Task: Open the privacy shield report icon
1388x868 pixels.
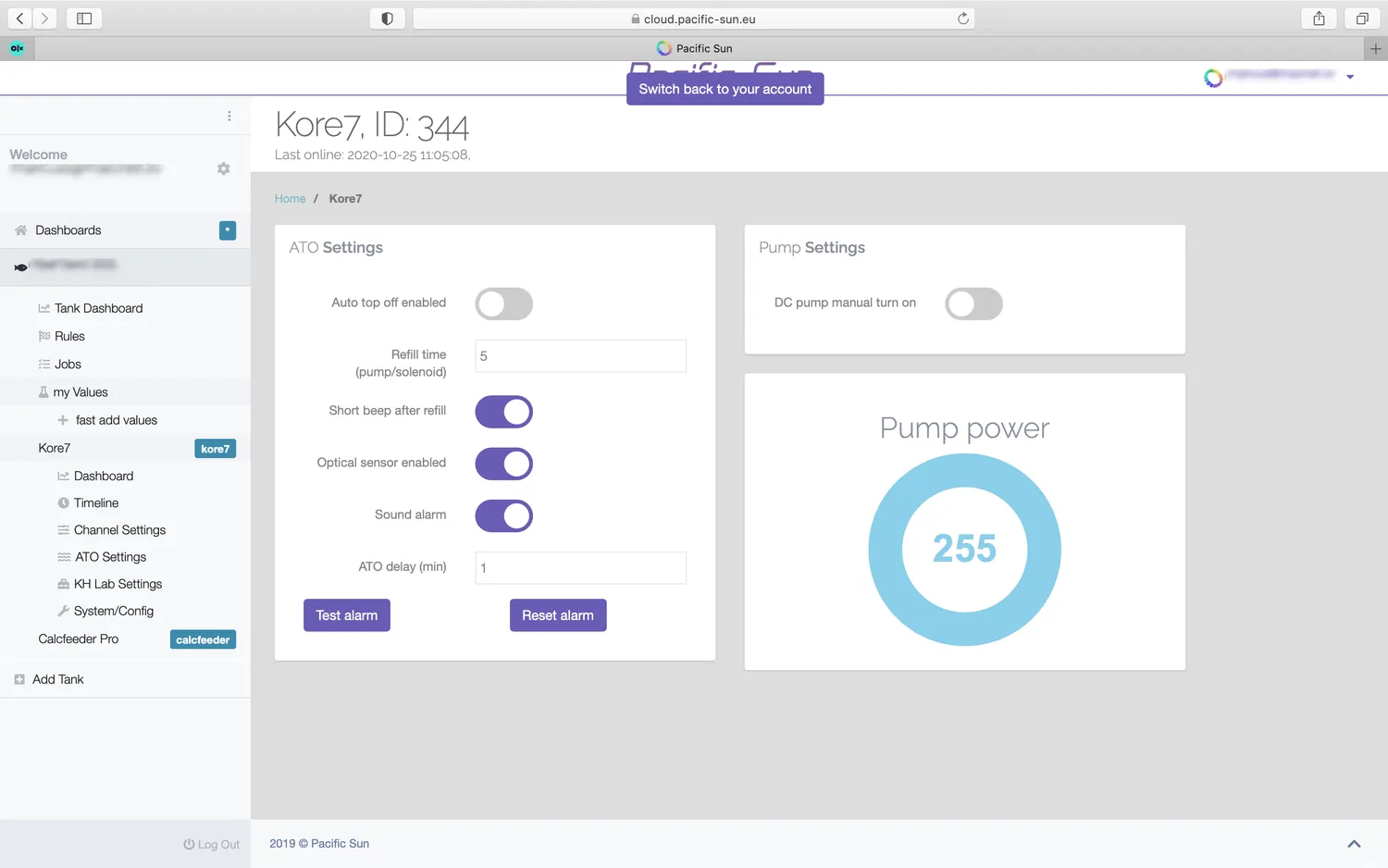Action: 387,19
